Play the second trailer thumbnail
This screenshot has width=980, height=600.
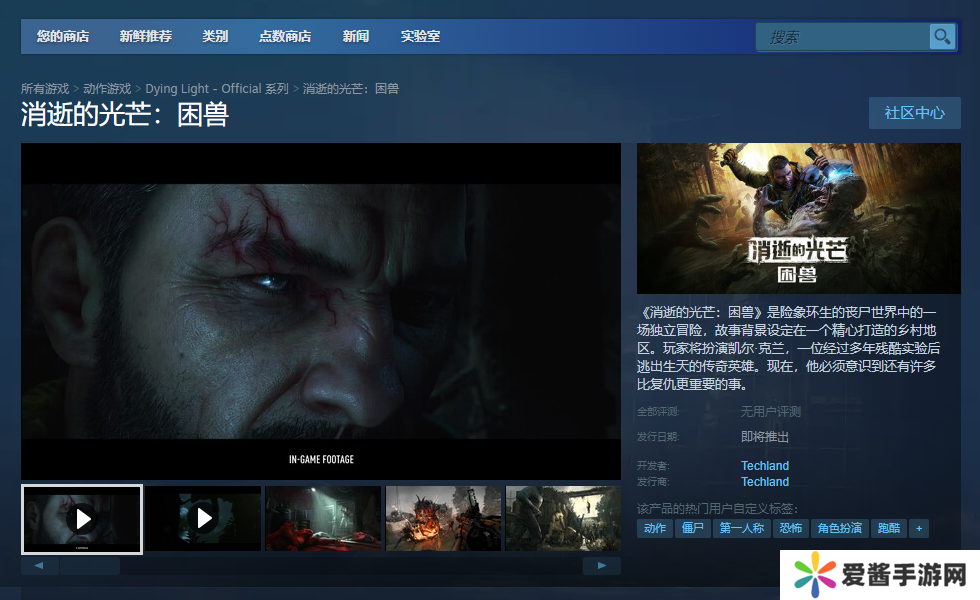point(203,518)
